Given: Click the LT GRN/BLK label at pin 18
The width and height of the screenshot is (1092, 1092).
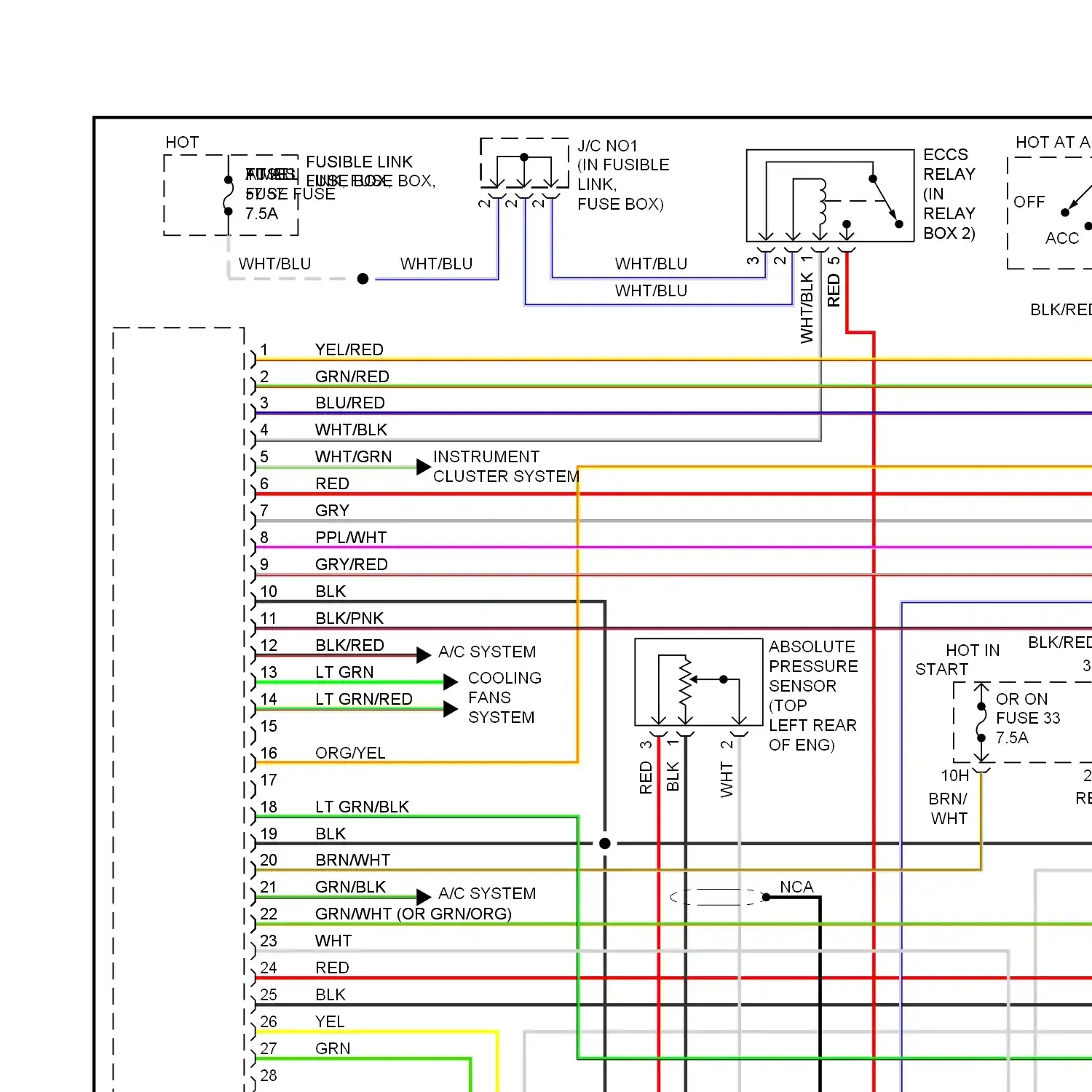Looking at the screenshot, I should point(362,807).
